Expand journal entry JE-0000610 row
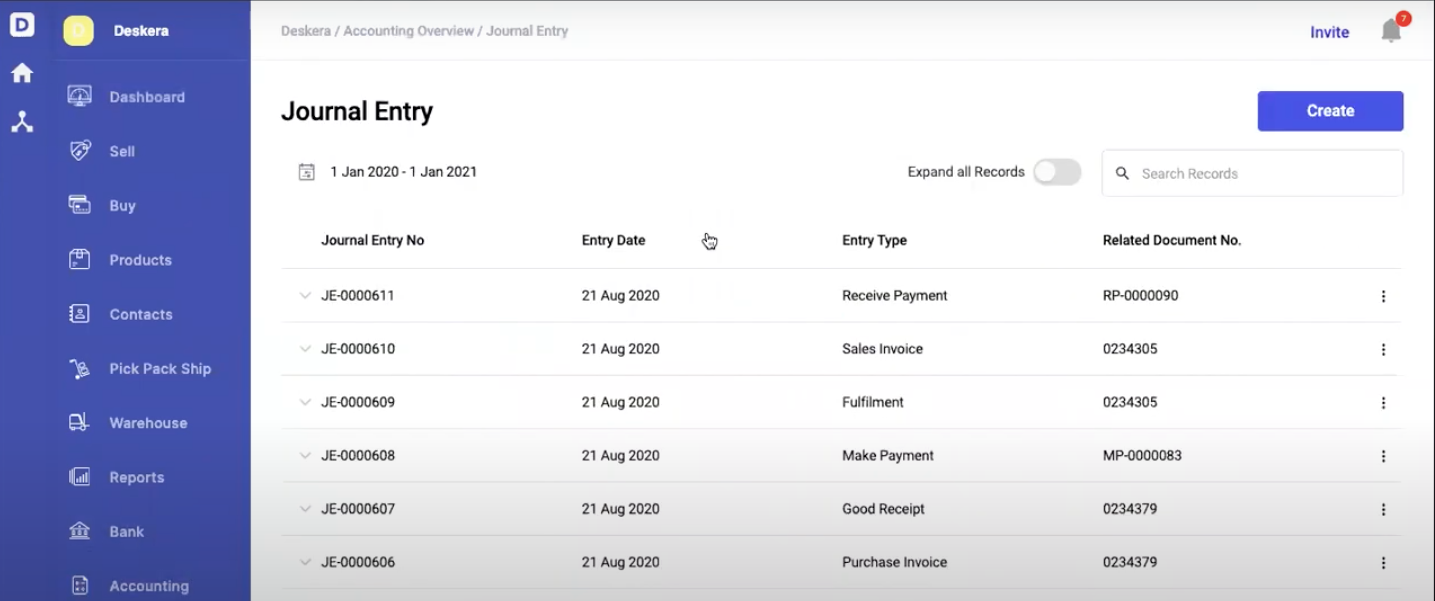This screenshot has width=1435, height=601. point(305,349)
